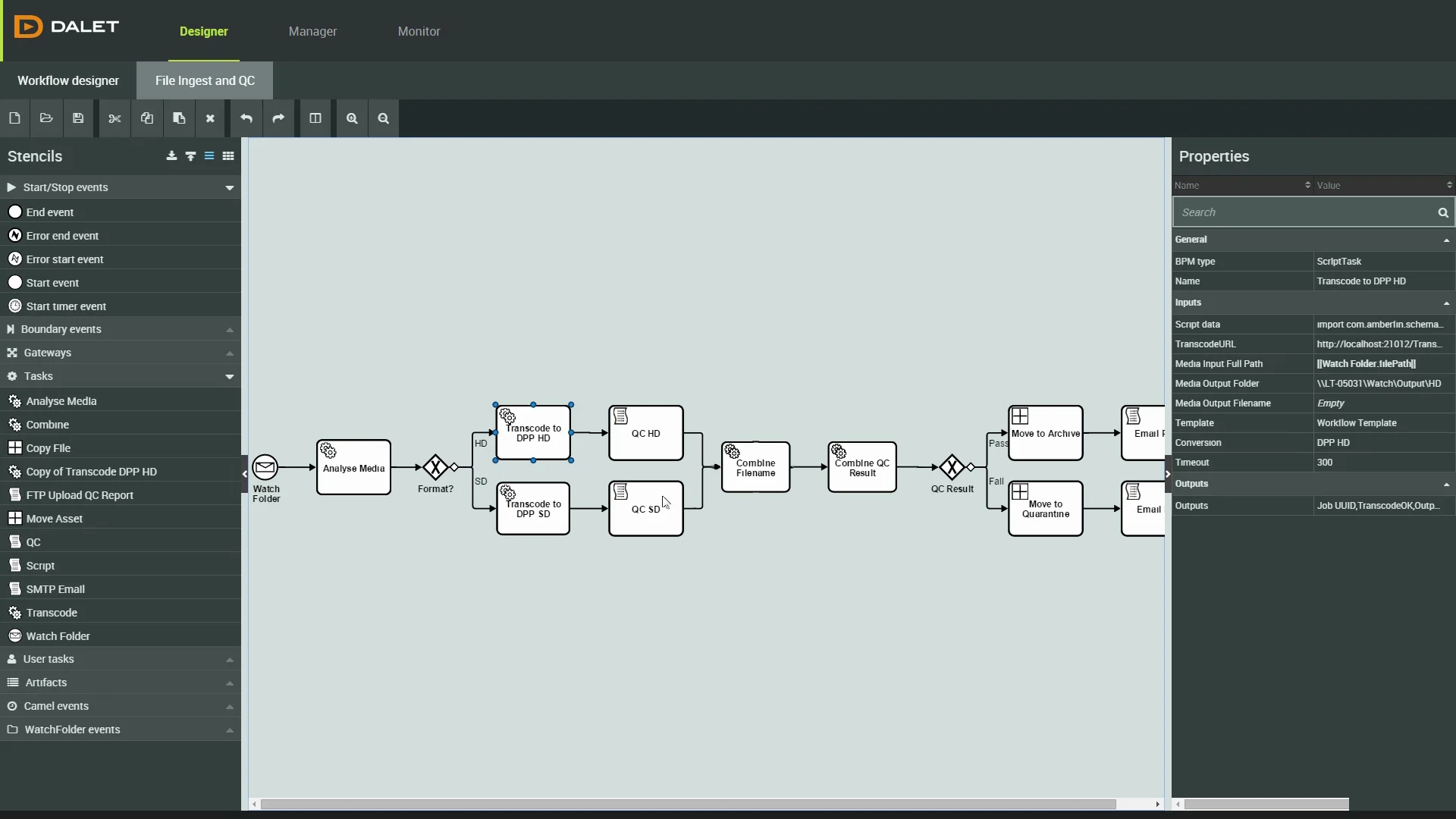Image resolution: width=1456 pixels, height=819 pixels.
Task: Open the Monitor tab
Action: (x=419, y=31)
